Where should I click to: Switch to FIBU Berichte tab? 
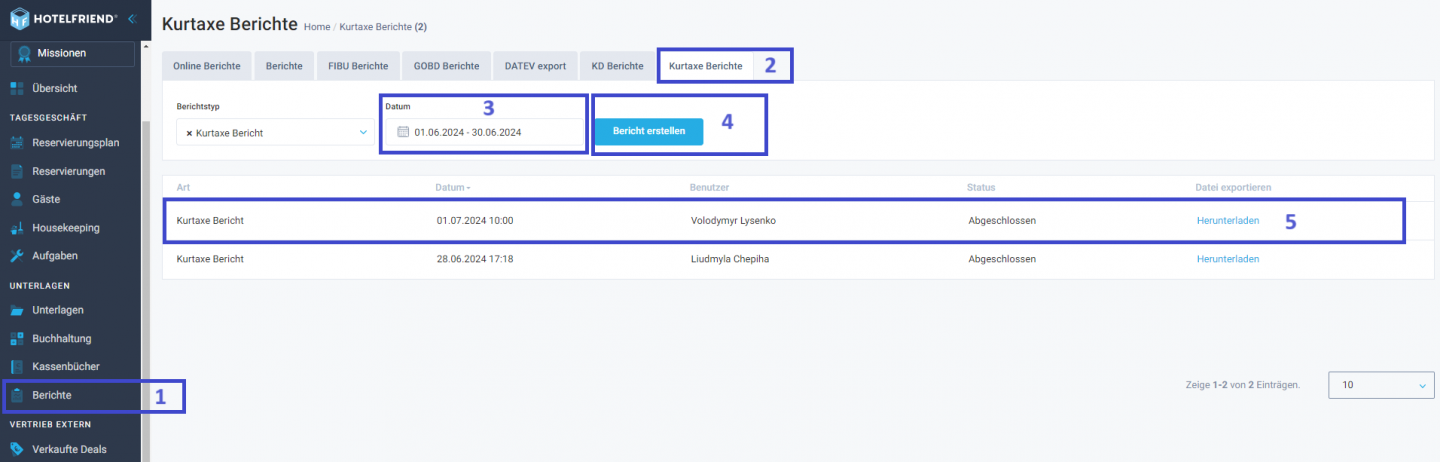coord(358,66)
